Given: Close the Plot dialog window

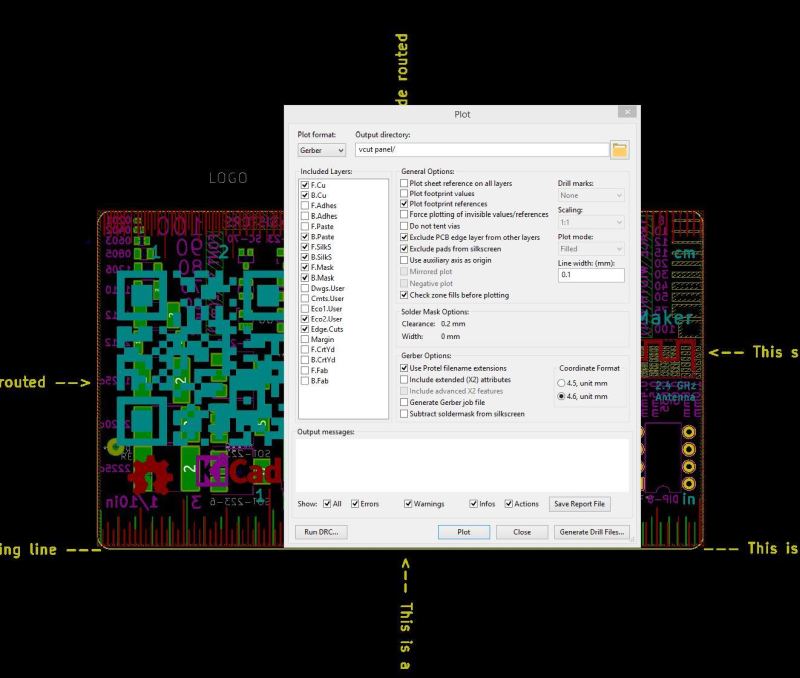Looking at the screenshot, I should 628,112.
